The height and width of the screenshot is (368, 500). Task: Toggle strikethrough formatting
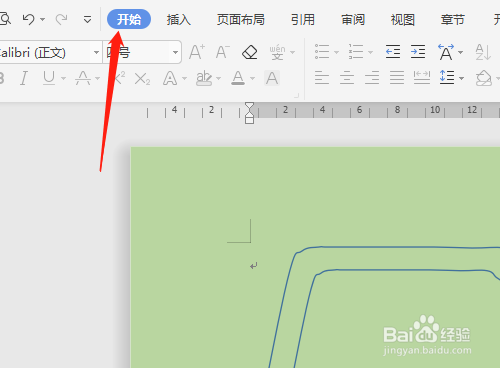point(83,78)
